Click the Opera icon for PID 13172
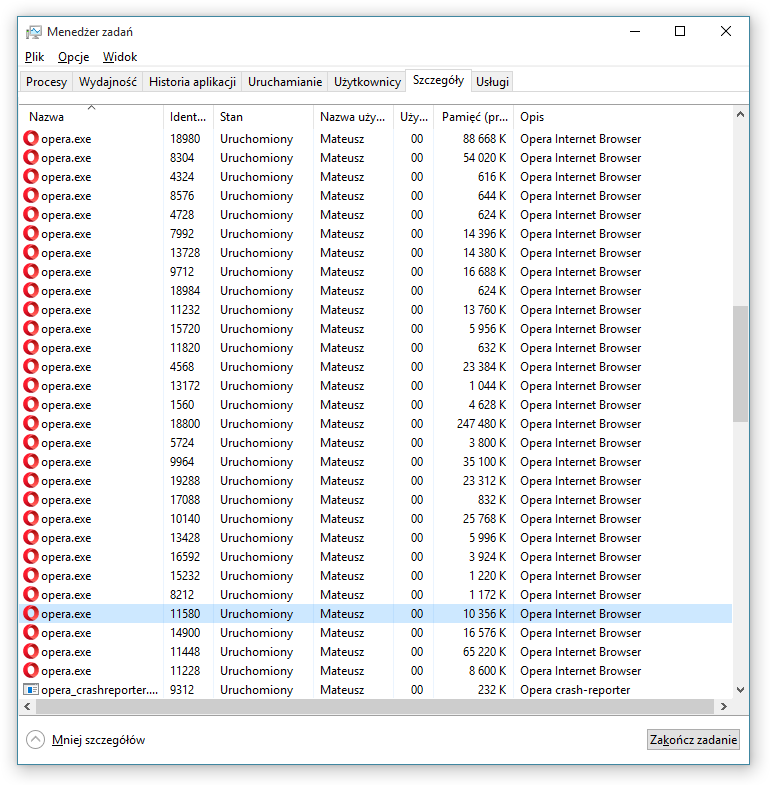The height and width of the screenshot is (785, 770). click(31, 385)
